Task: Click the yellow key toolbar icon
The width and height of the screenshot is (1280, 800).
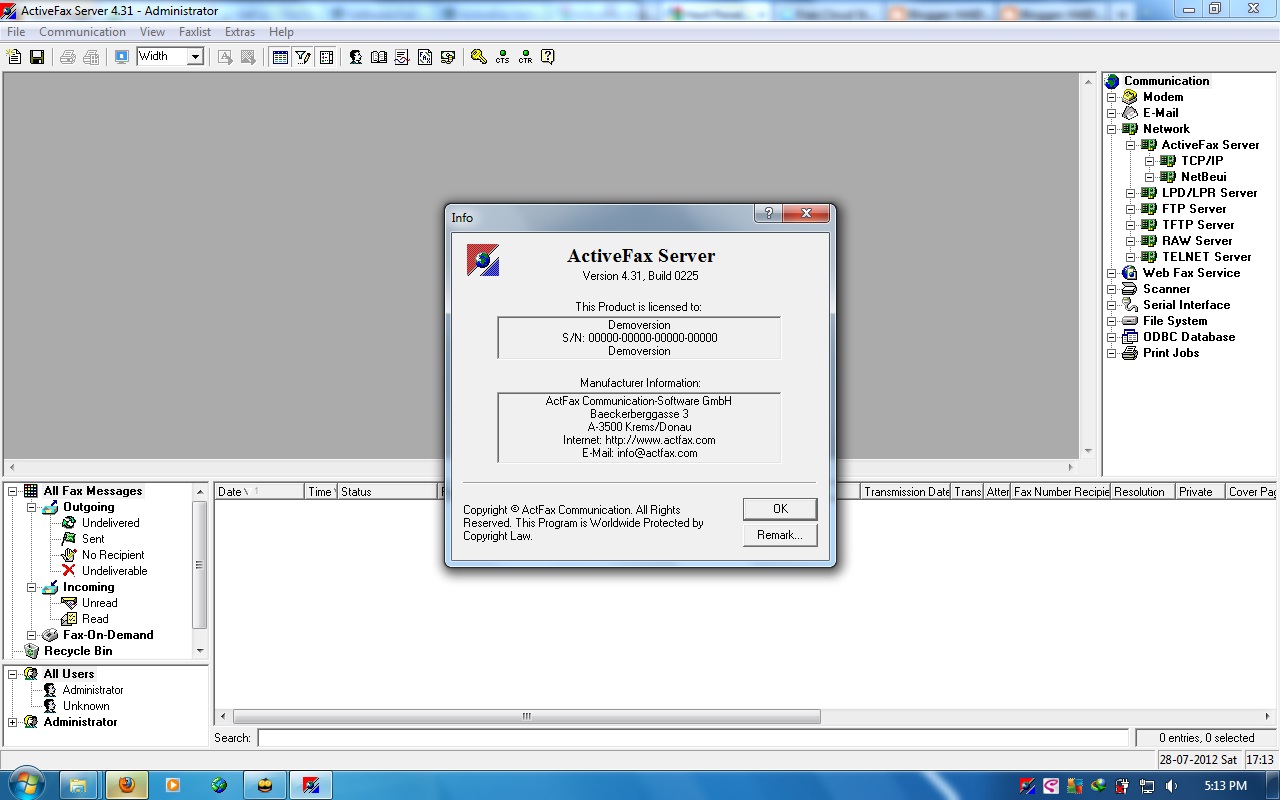Action: pos(479,57)
